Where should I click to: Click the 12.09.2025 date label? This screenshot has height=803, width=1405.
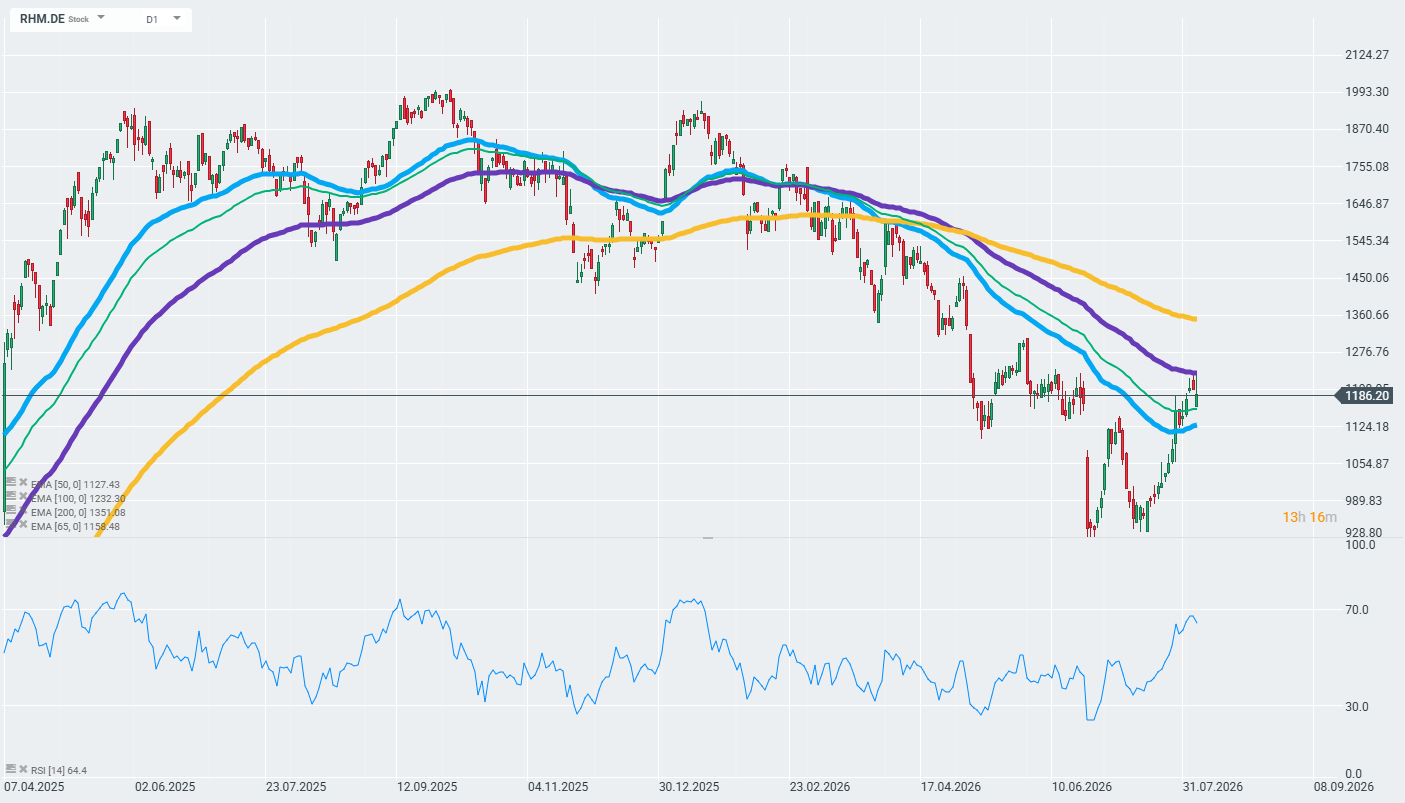[427, 787]
